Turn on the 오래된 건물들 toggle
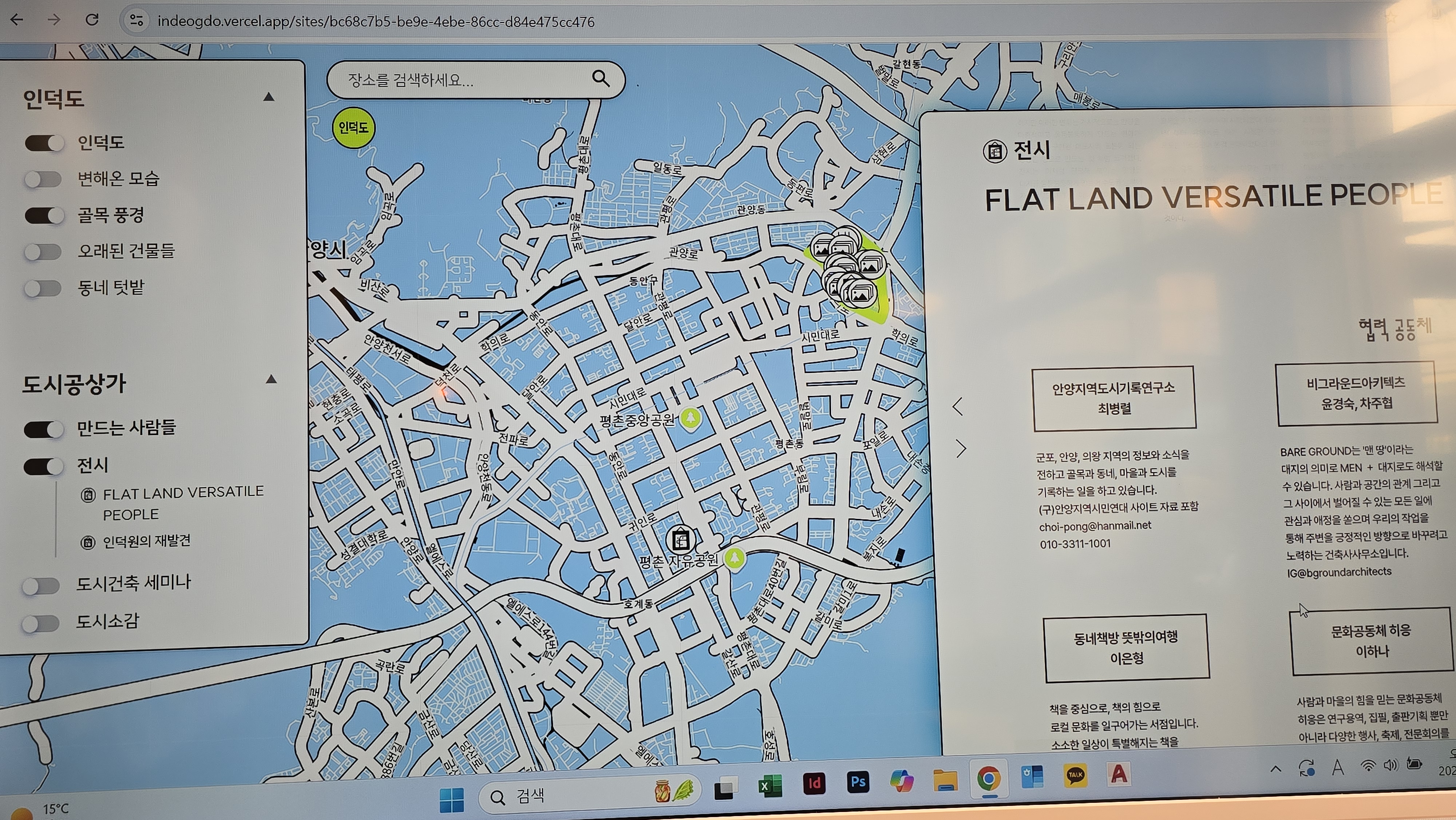Viewport: 1456px width, 820px height. (x=44, y=252)
